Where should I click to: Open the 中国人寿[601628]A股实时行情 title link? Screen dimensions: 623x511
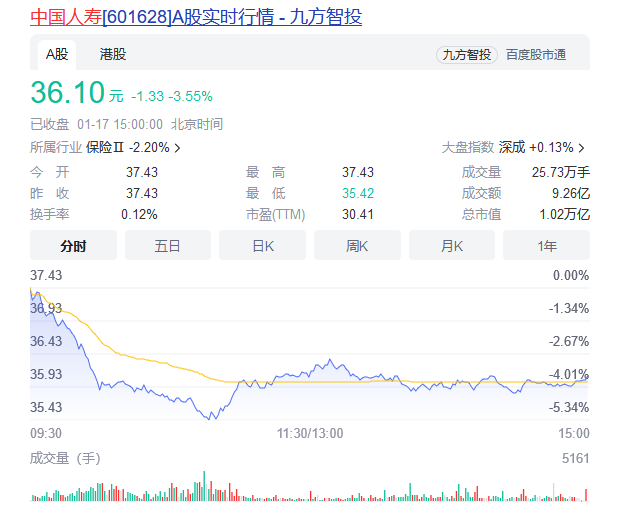coord(196,17)
